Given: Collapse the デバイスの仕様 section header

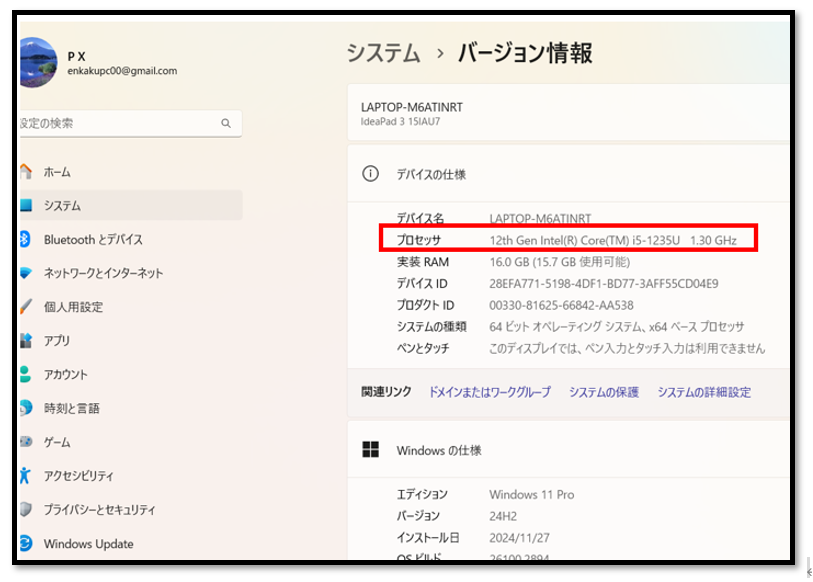Looking at the screenshot, I should 568,174.
